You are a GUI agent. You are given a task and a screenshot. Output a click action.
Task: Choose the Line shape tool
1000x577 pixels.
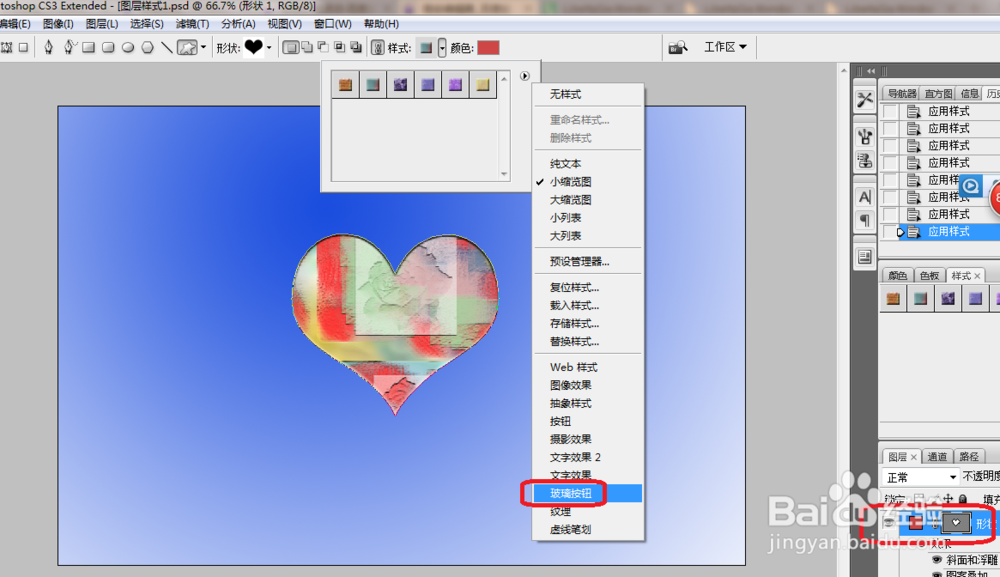(x=166, y=47)
